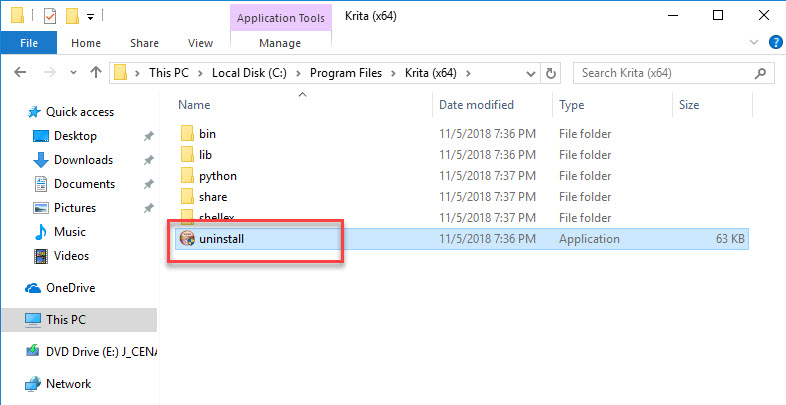Expand the chevron after Krita (x64) in path
This screenshot has height=405, width=786.
point(468,74)
